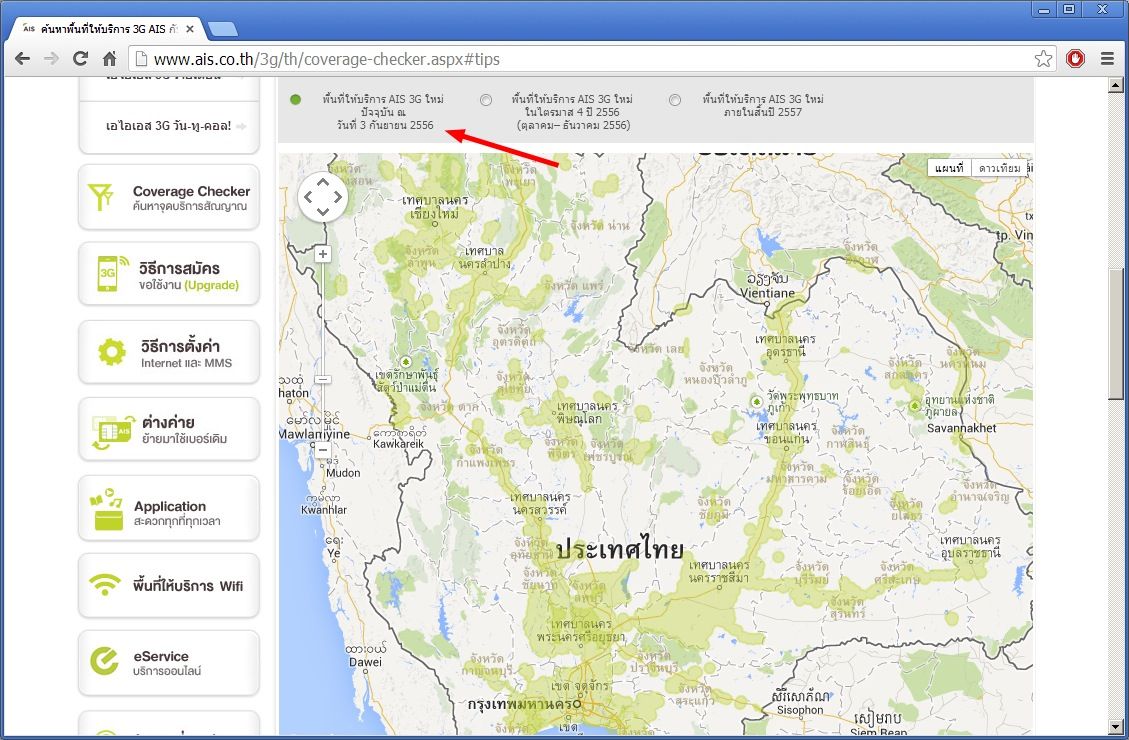Select quarter 4 2556 coverage radio option
The width and height of the screenshot is (1129, 740).
point(486,100)
